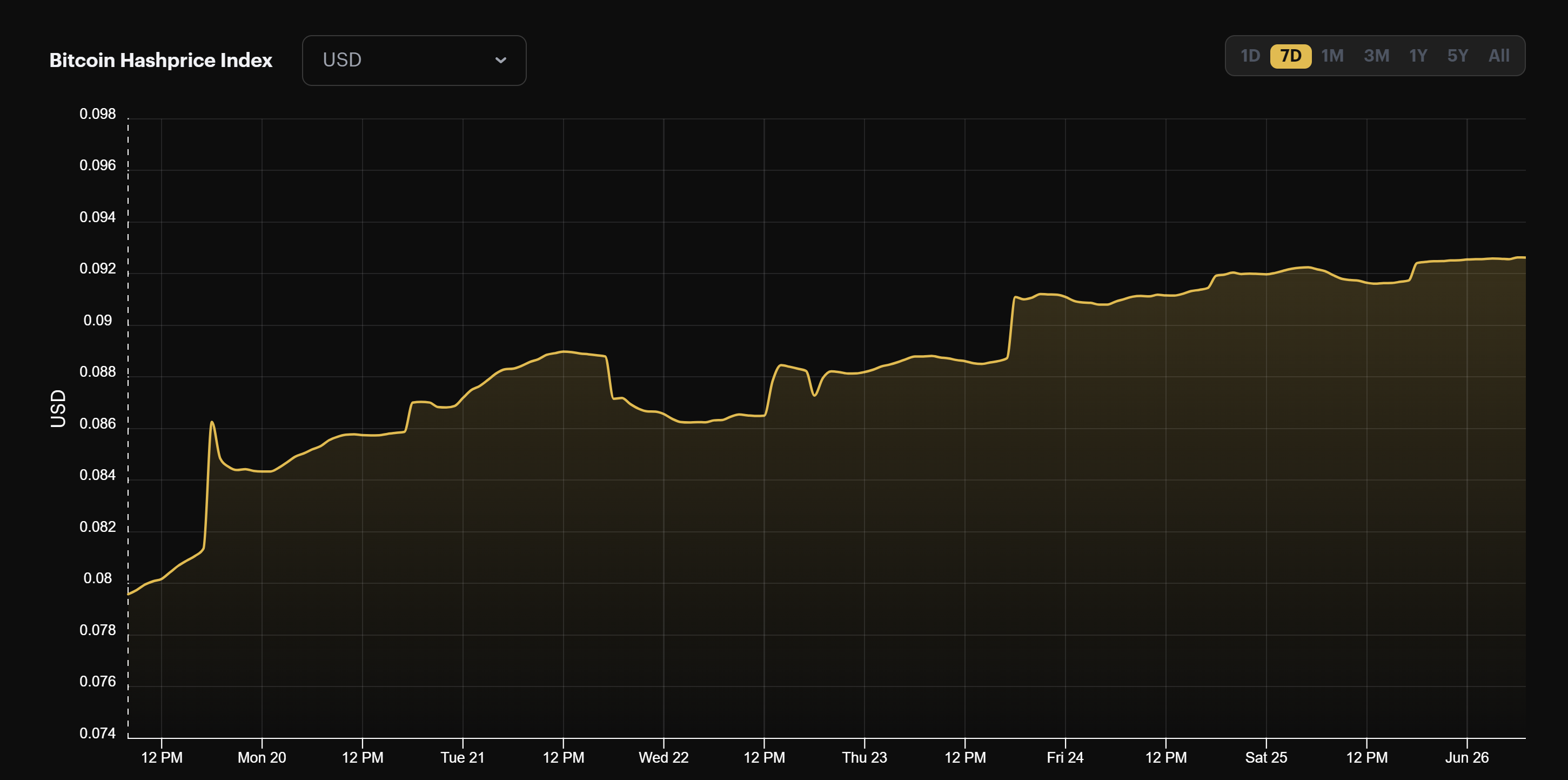This screenshot has width=1568, height=780.
Task: Choose the 1Y time range
Action: point(1418,56)
